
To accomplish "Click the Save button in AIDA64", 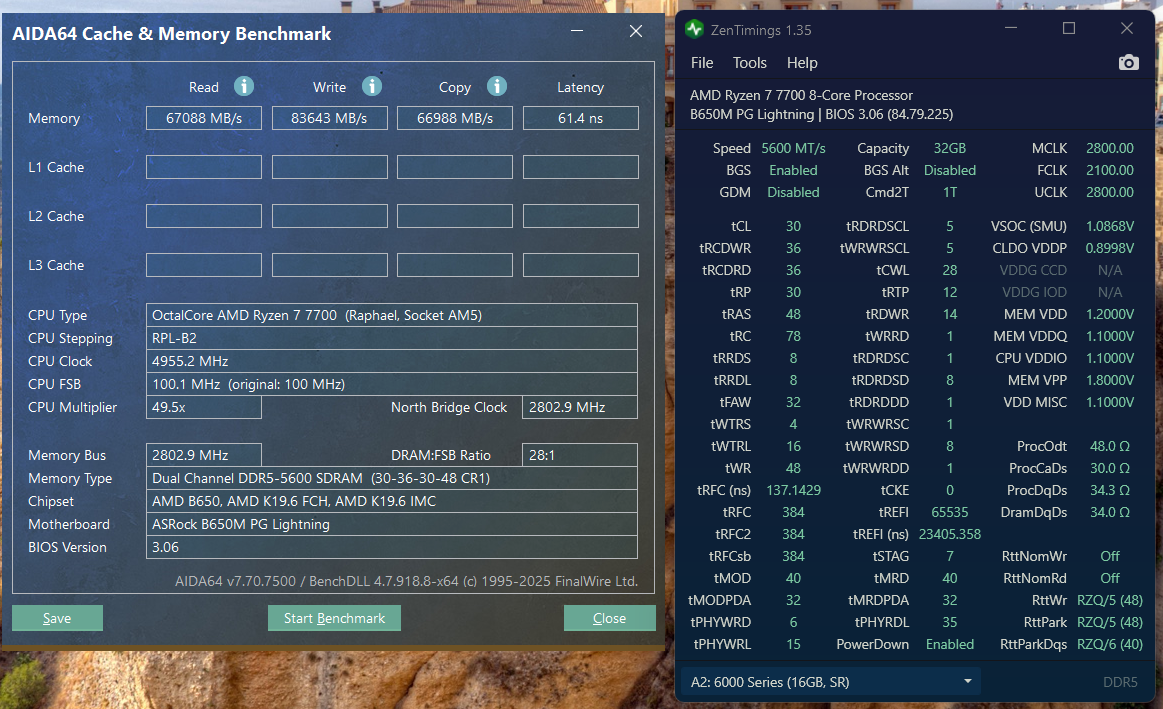I will pos(57,618).
